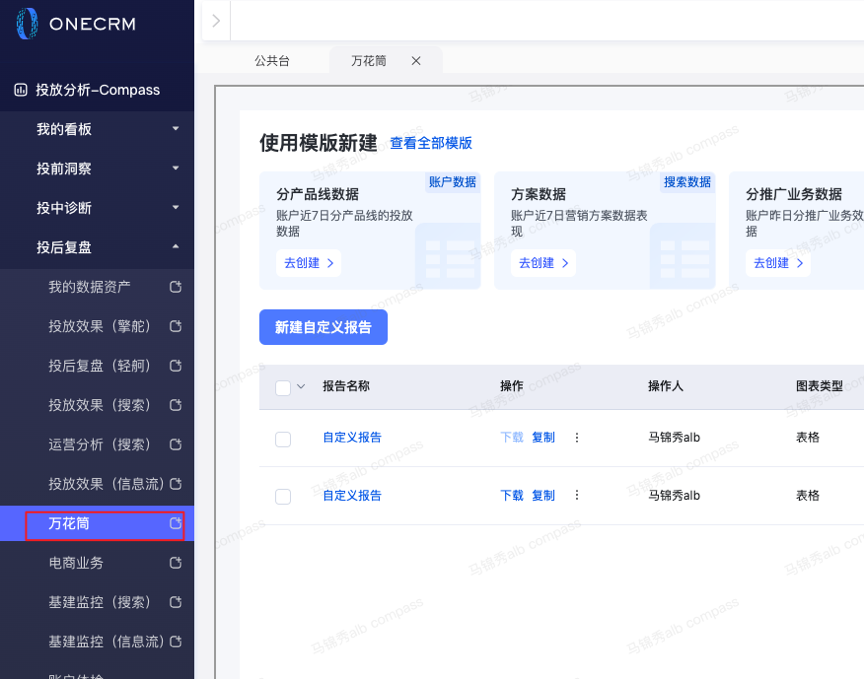Switch to the 公共台 tab
The height and width of the screenshot is (679, 864).
272,61
